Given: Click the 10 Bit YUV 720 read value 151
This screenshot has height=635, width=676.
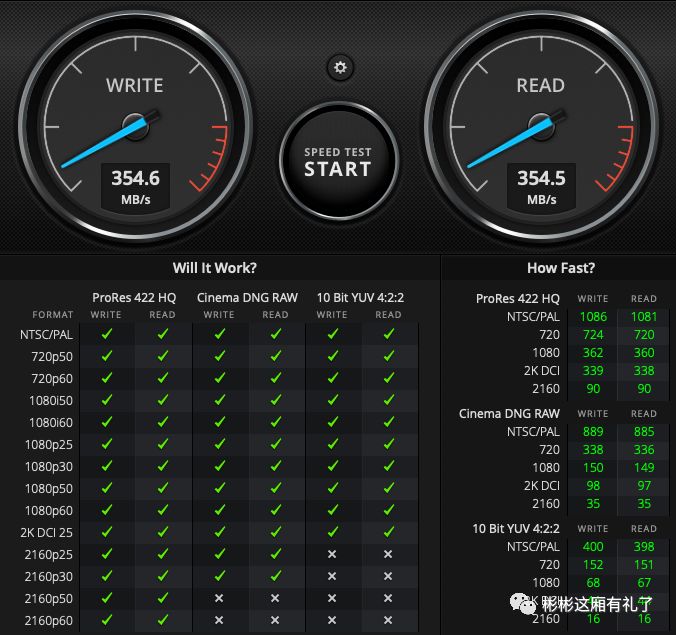Looking at the screenshot, I should [644, 565].
